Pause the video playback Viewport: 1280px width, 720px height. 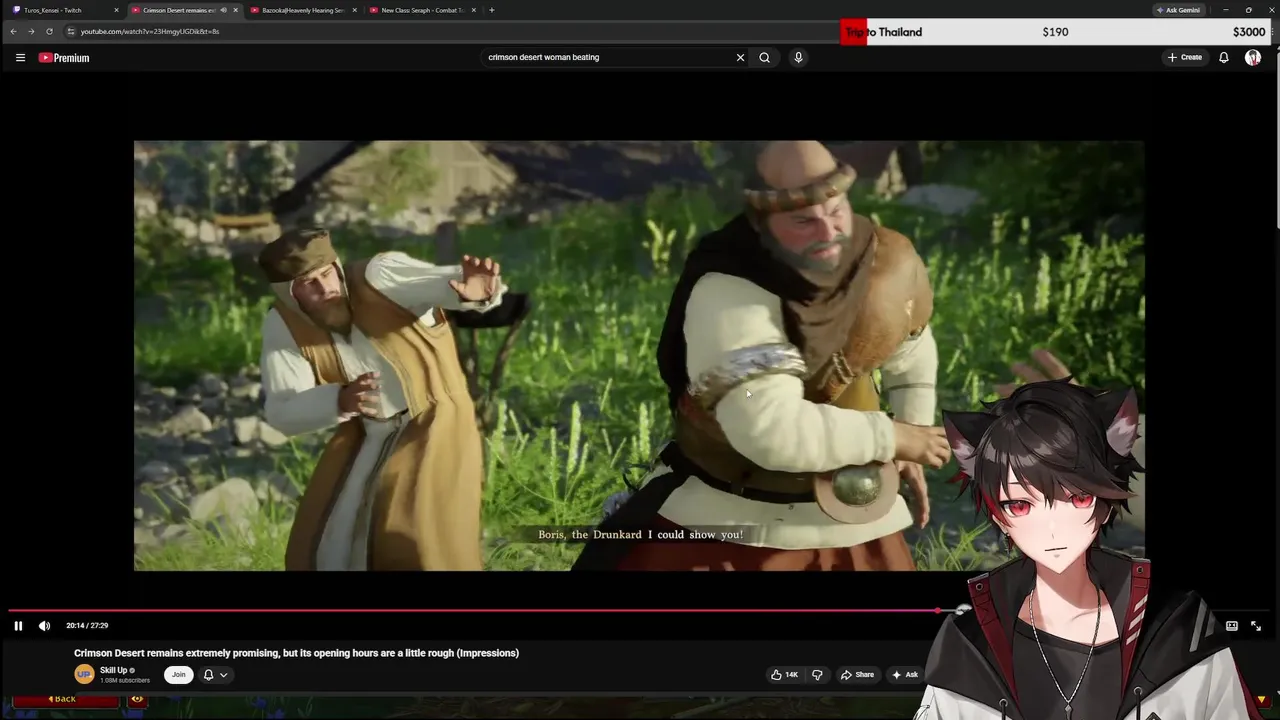[18, 626]
